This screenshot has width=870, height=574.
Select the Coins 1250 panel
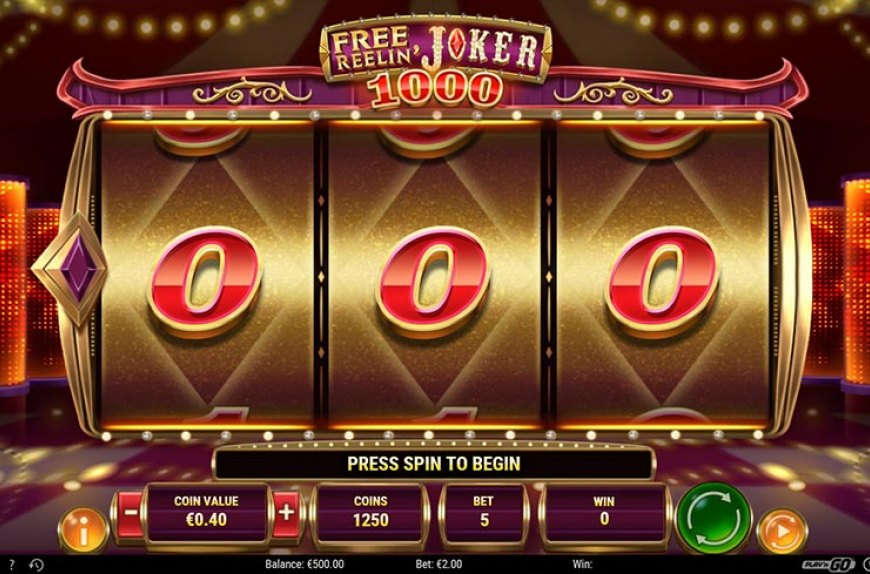[x=371, y=513]
